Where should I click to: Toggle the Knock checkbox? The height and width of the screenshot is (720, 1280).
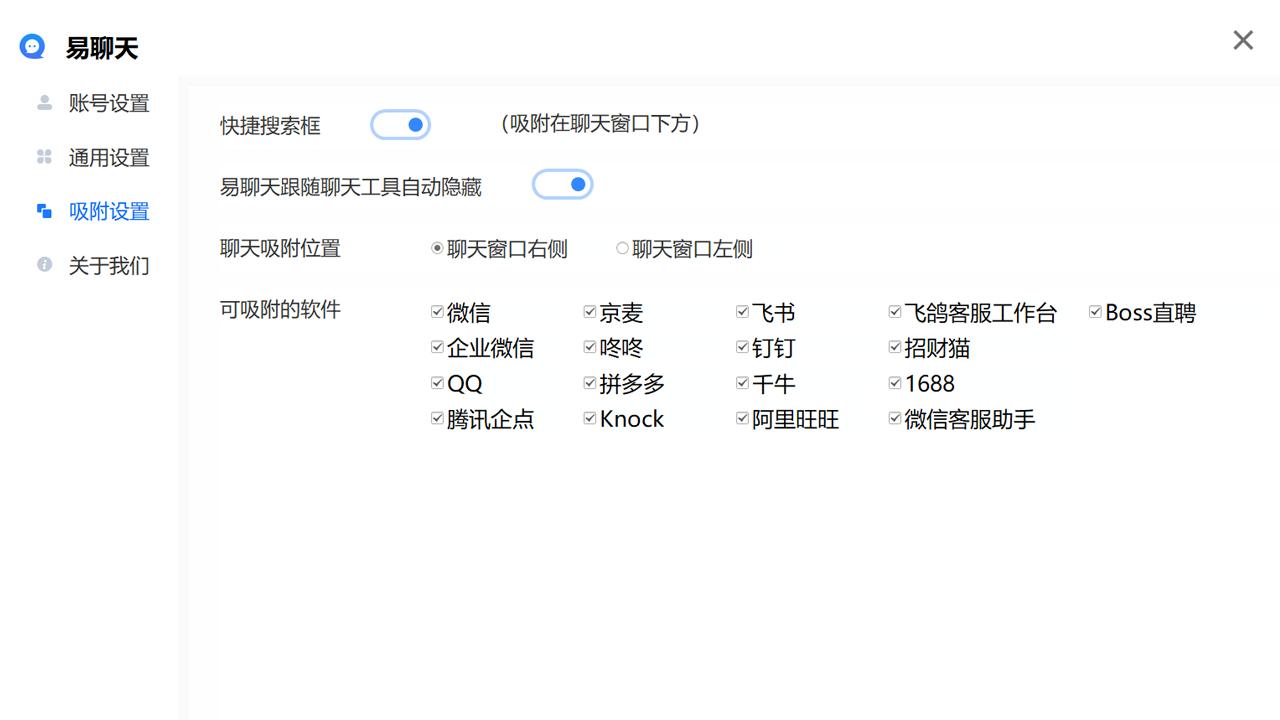[590, 418]
